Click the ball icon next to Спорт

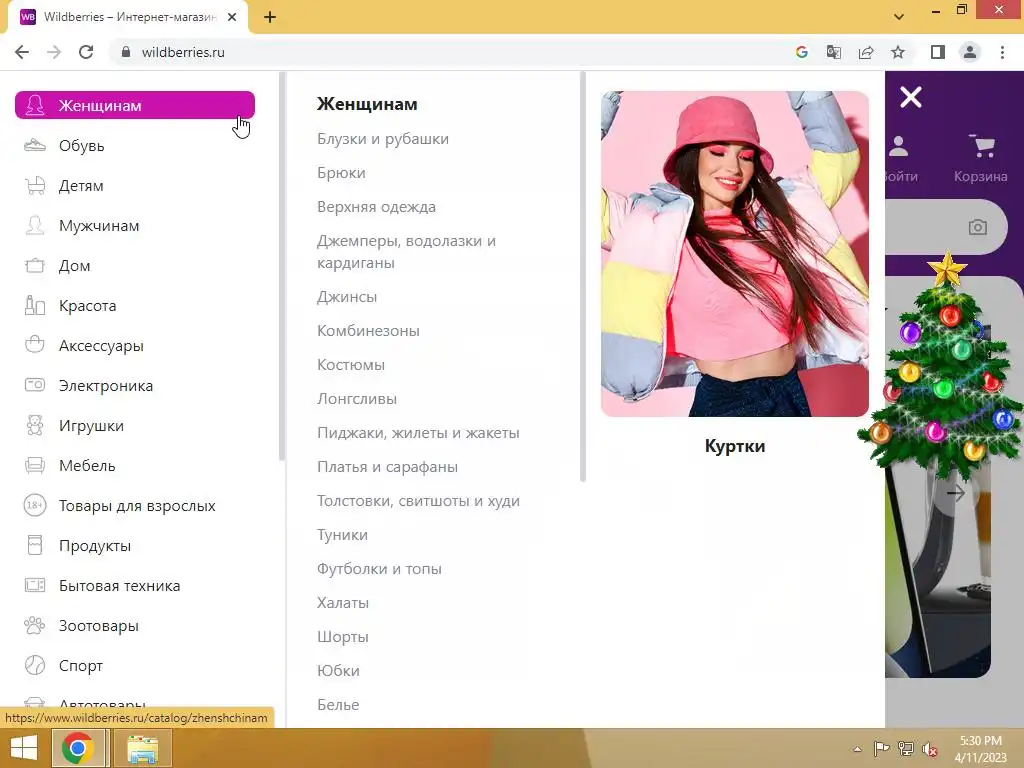(35, 665)
